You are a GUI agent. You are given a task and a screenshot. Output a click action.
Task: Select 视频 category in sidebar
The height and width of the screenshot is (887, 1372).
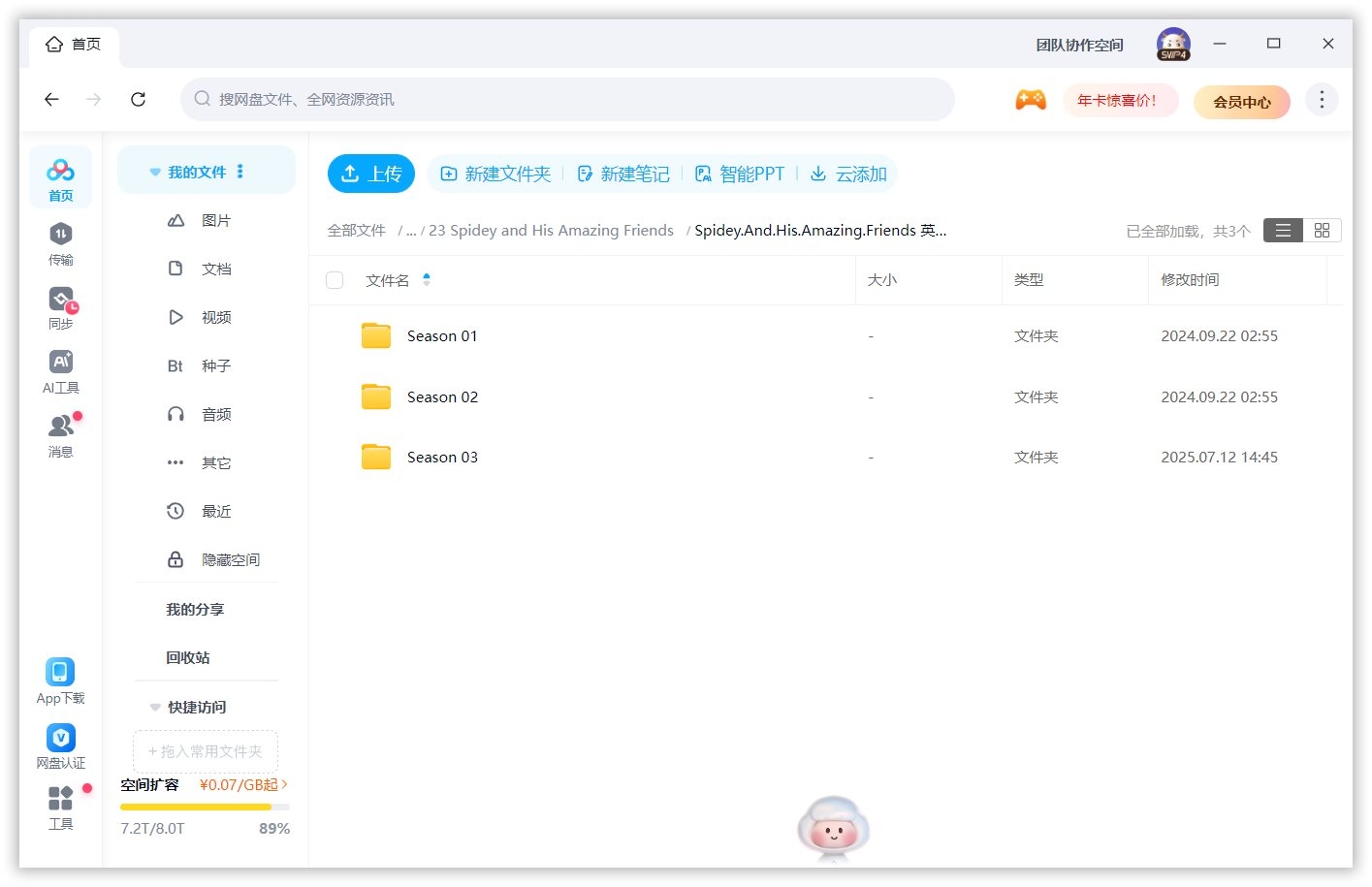[x=215, y=317]
